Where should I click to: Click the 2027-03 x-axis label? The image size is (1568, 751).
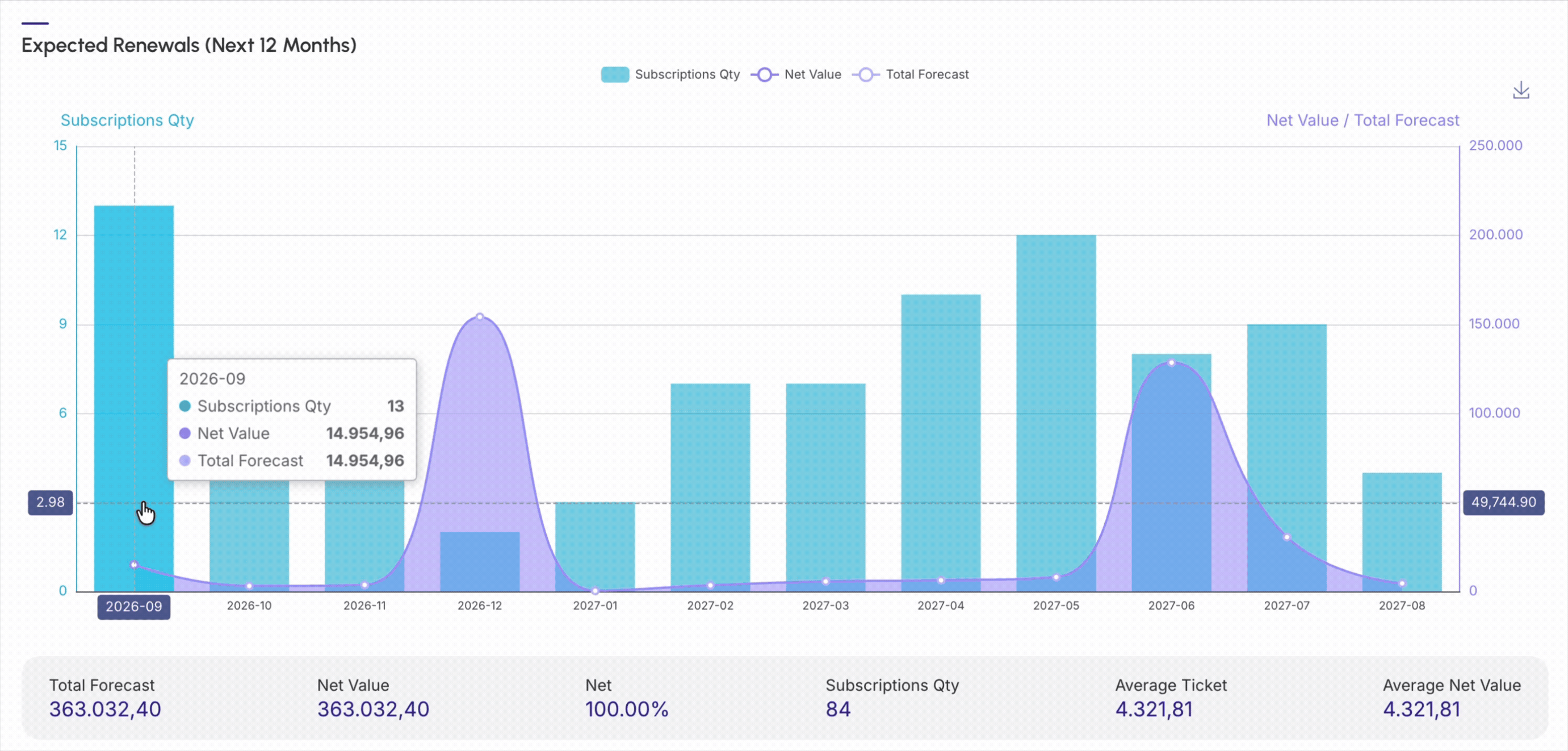(x=825, y=606)
